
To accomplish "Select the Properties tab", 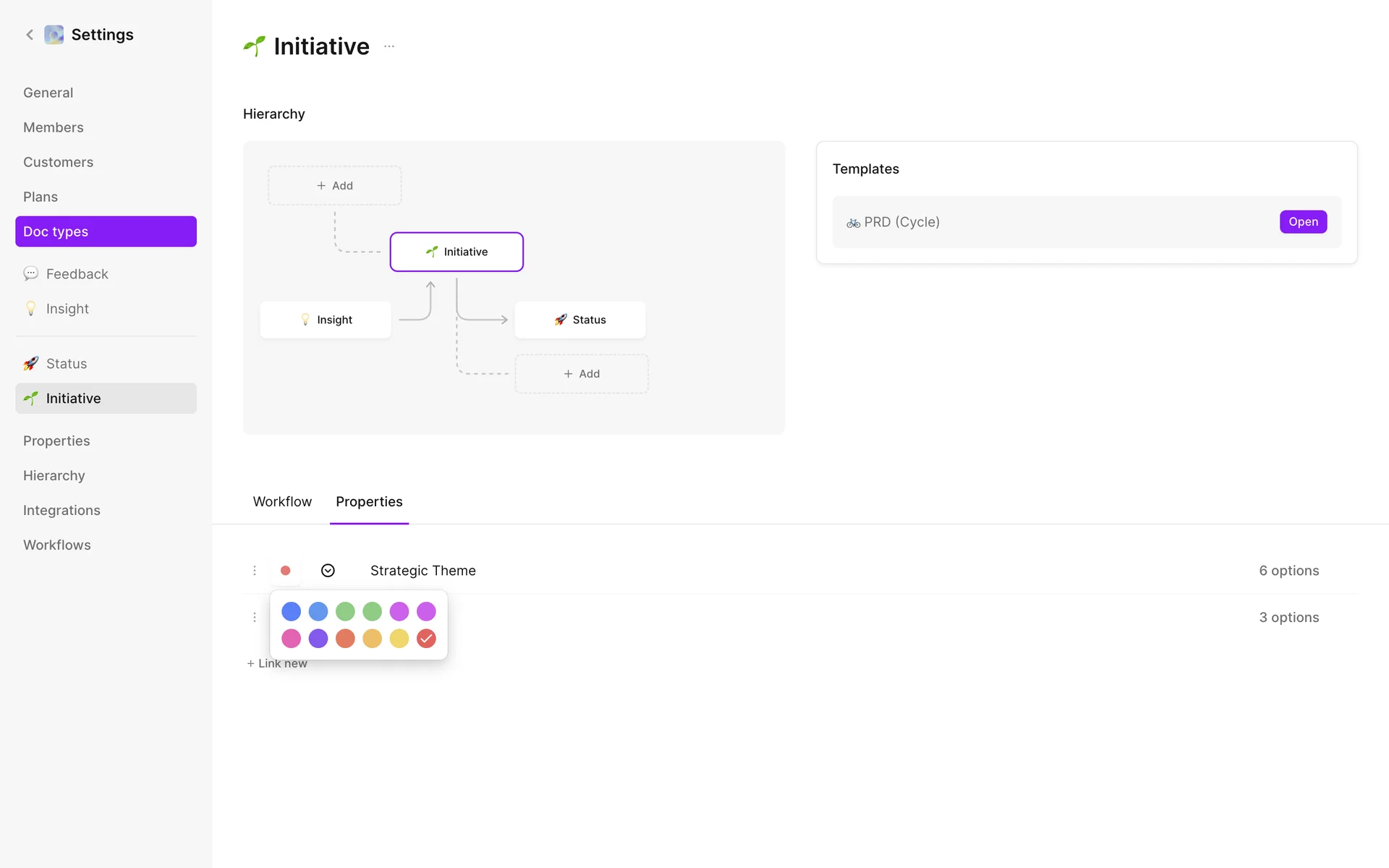I will point(369,501).
